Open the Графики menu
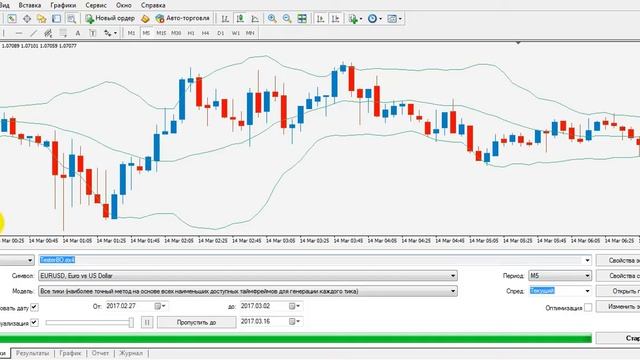This screenshot has height=360, width=640. pyautogui.click(x=63, y=5)
